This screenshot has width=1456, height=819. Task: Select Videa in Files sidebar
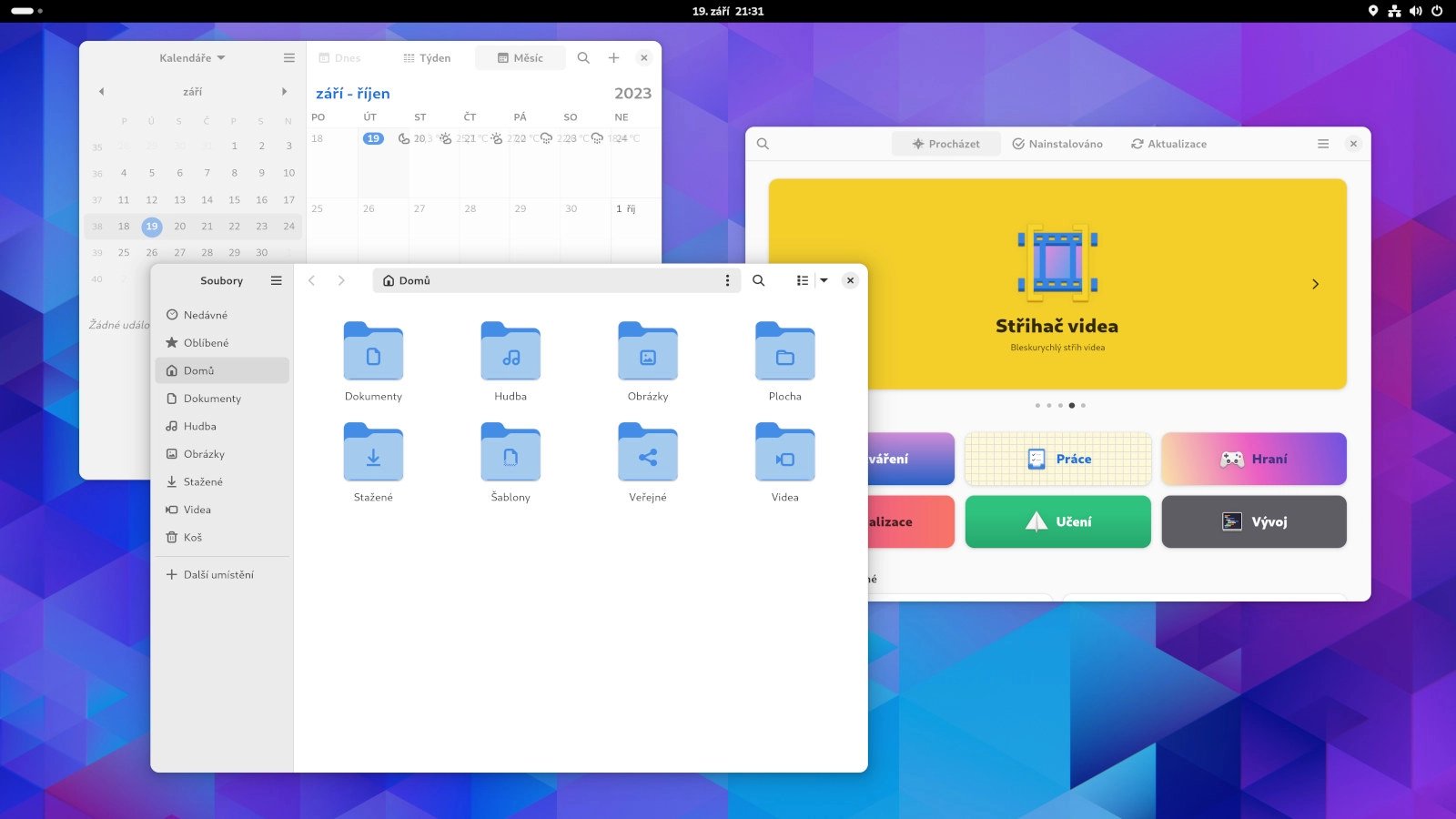223,510
